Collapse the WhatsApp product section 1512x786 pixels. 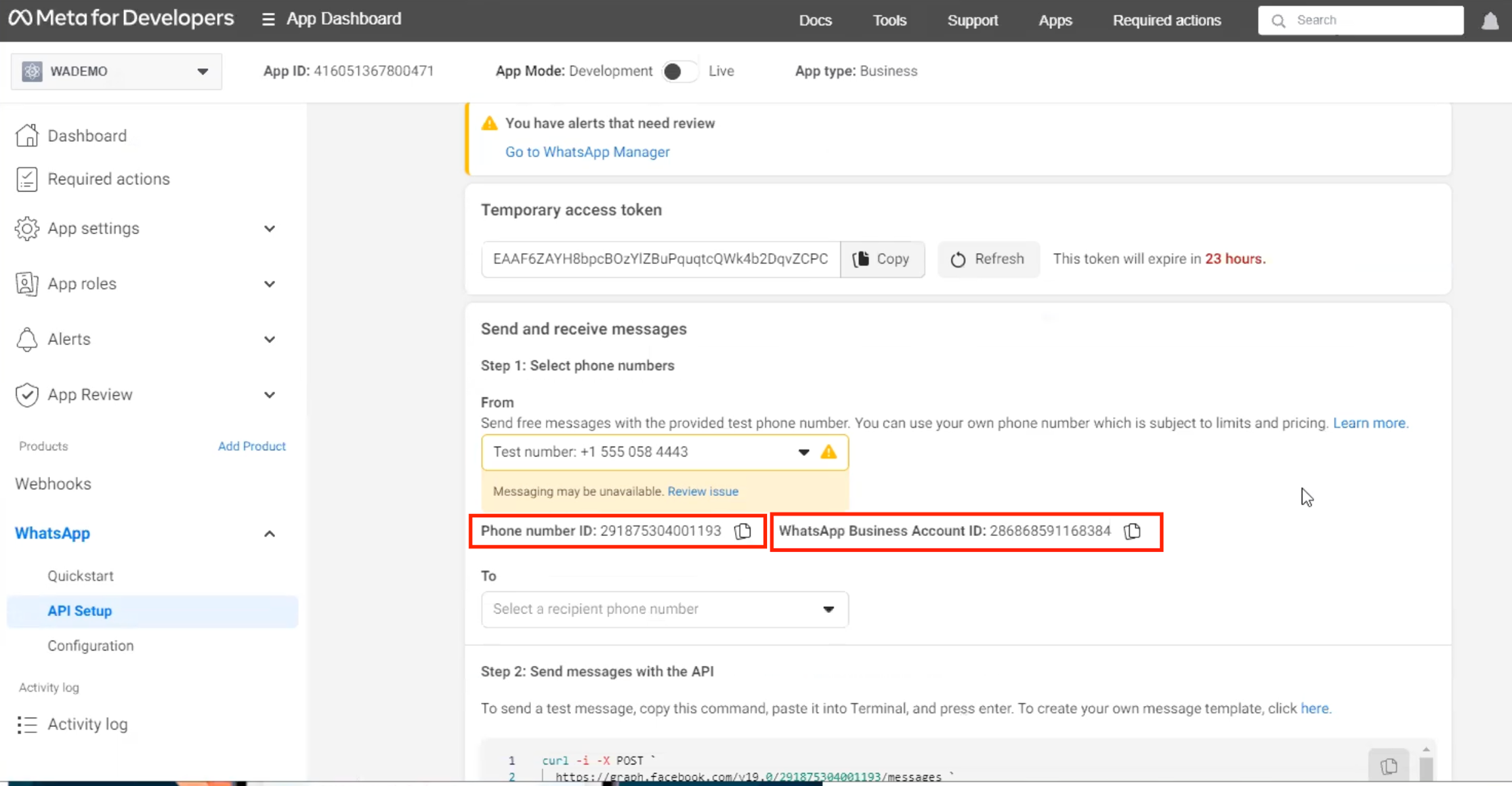coord(269,533)
